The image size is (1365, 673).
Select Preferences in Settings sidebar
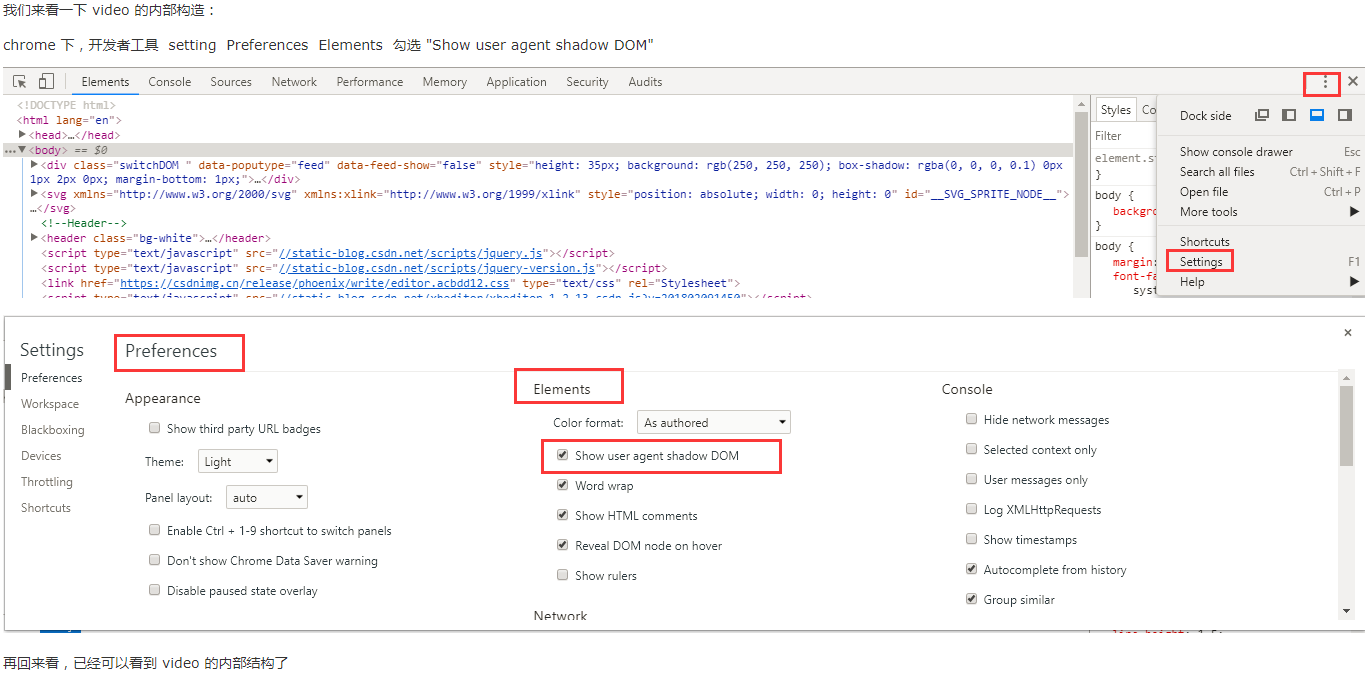(x=52, y=378)
